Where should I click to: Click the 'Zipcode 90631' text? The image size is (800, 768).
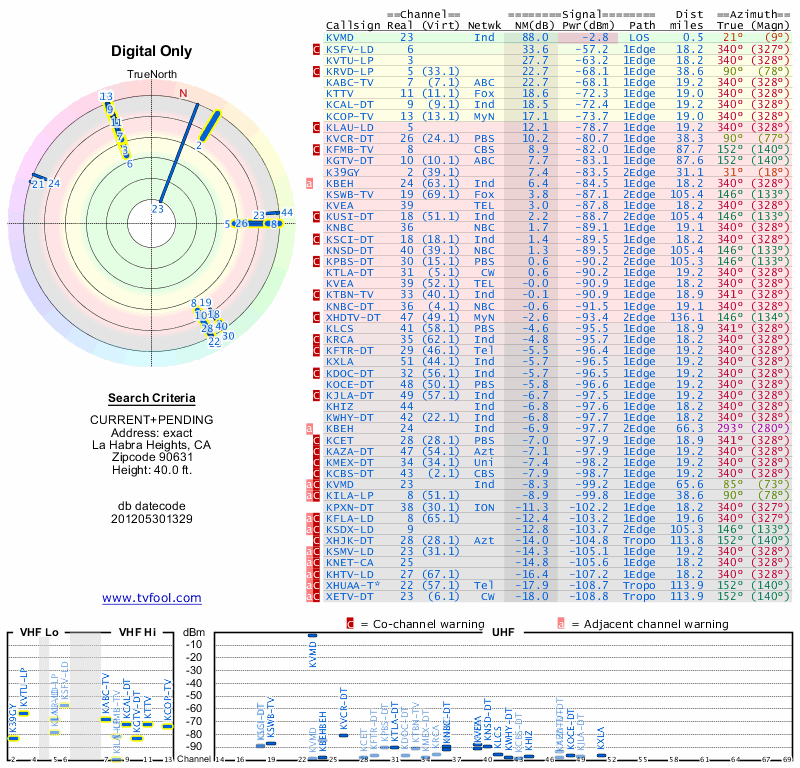coord(152,457)
